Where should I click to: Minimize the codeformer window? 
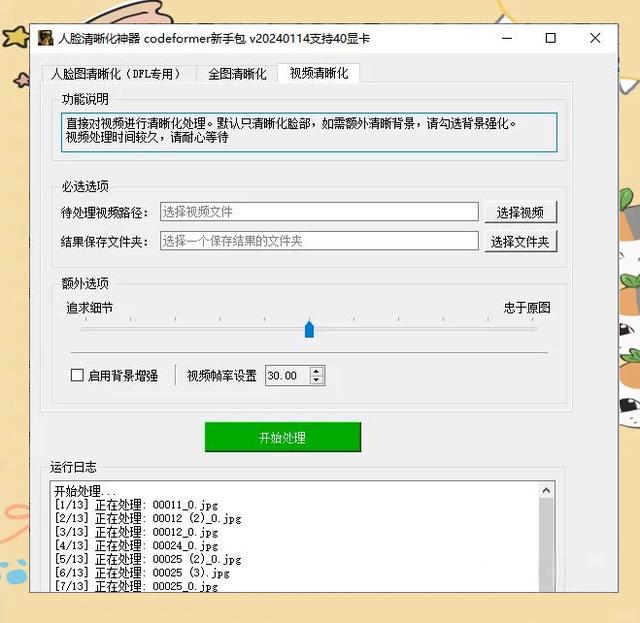(x=507, y=38)
